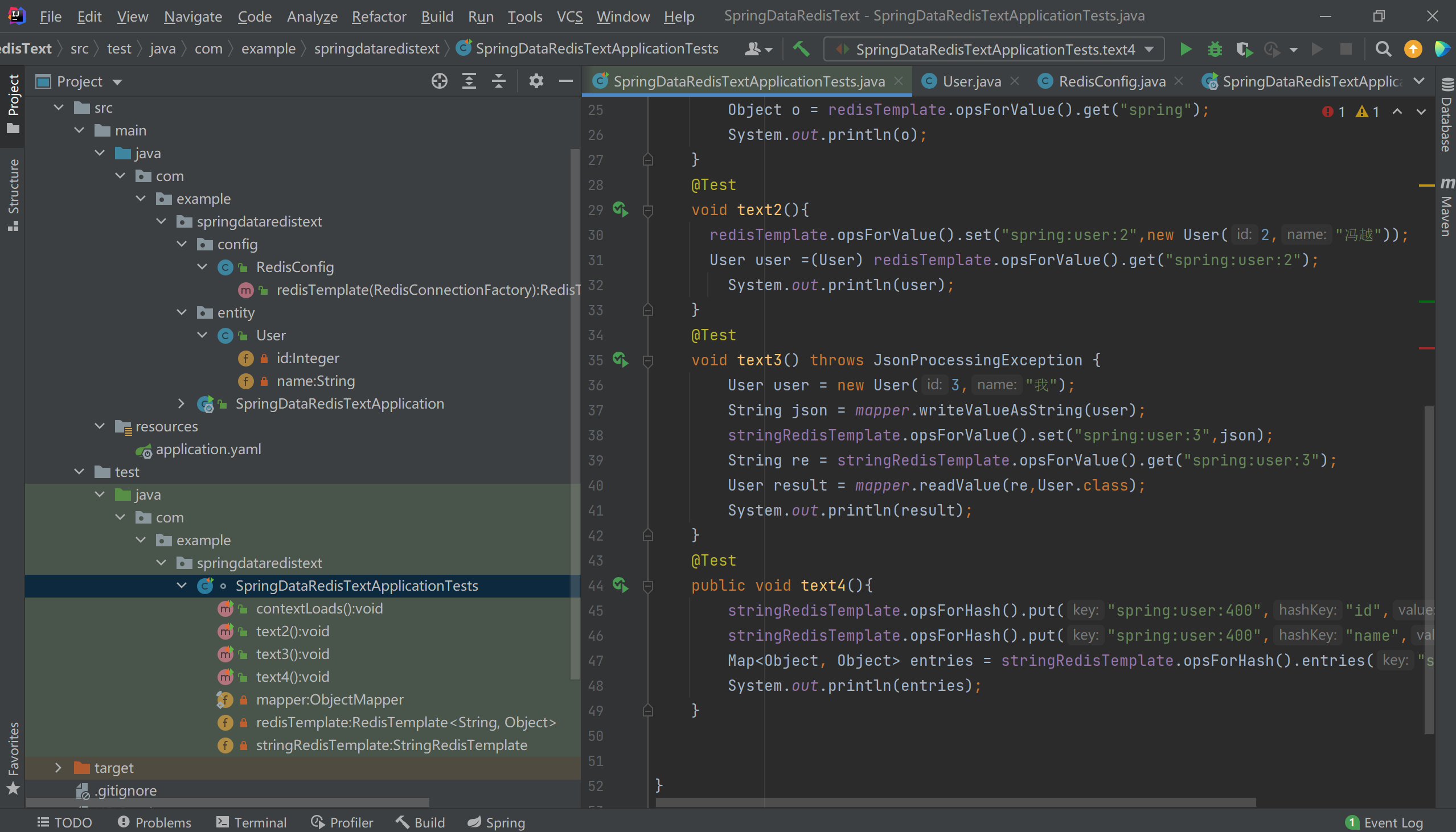Screen dimensions: 1456x832
Task: Collapse the src folder
Action: coord(58,108)
